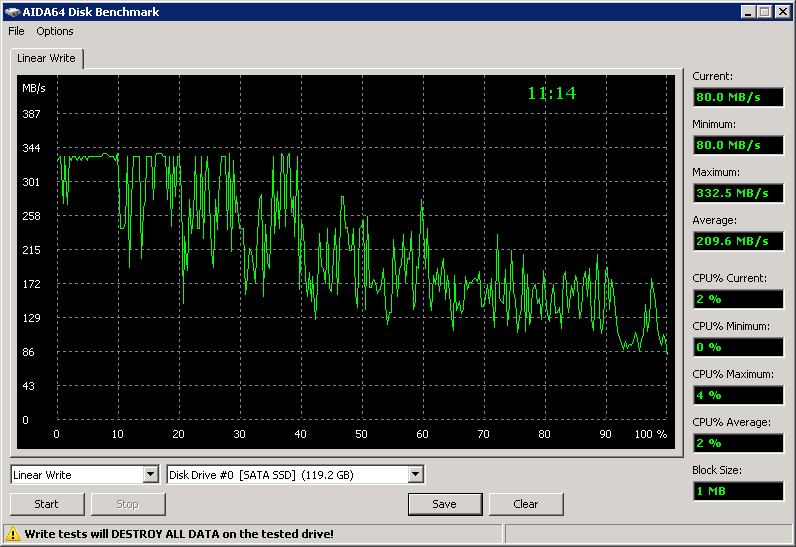Viewport: 796px width, 547px height.
Task: Open the File menu
Action: [16, 31]
